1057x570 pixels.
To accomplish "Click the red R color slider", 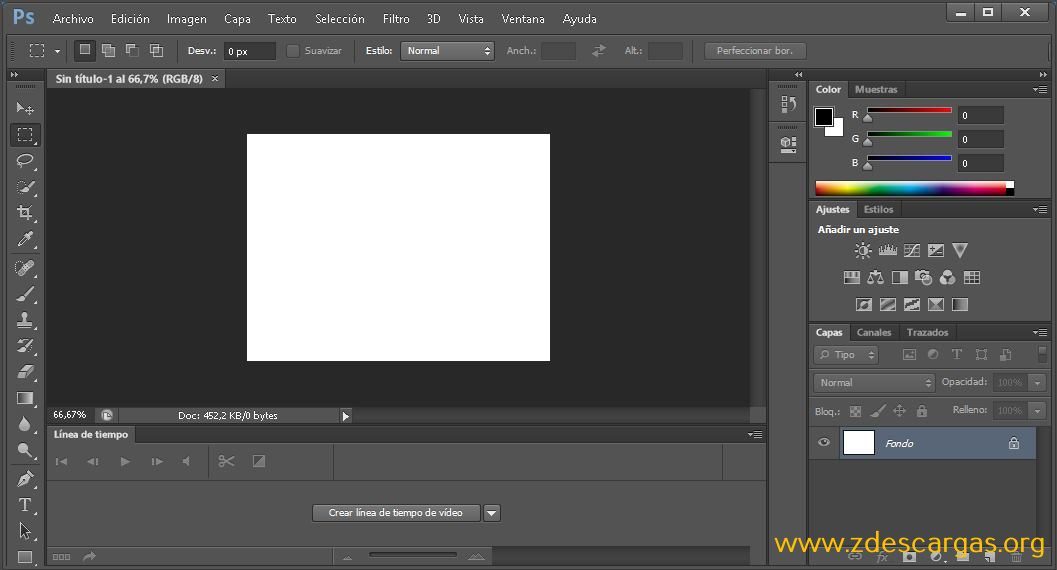I will (x=909, y=110).
